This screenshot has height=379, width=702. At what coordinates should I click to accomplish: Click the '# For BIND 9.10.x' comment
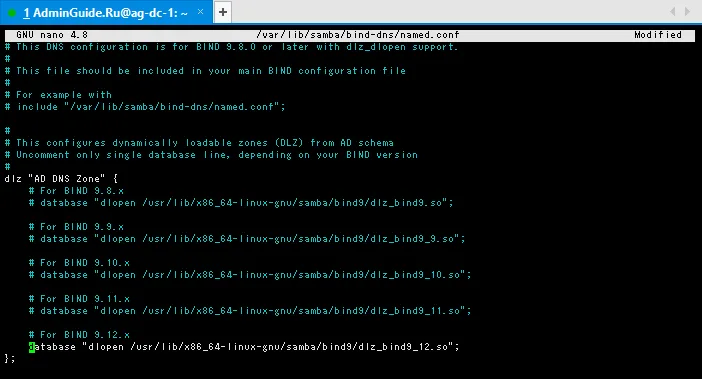tap(79, 263)
